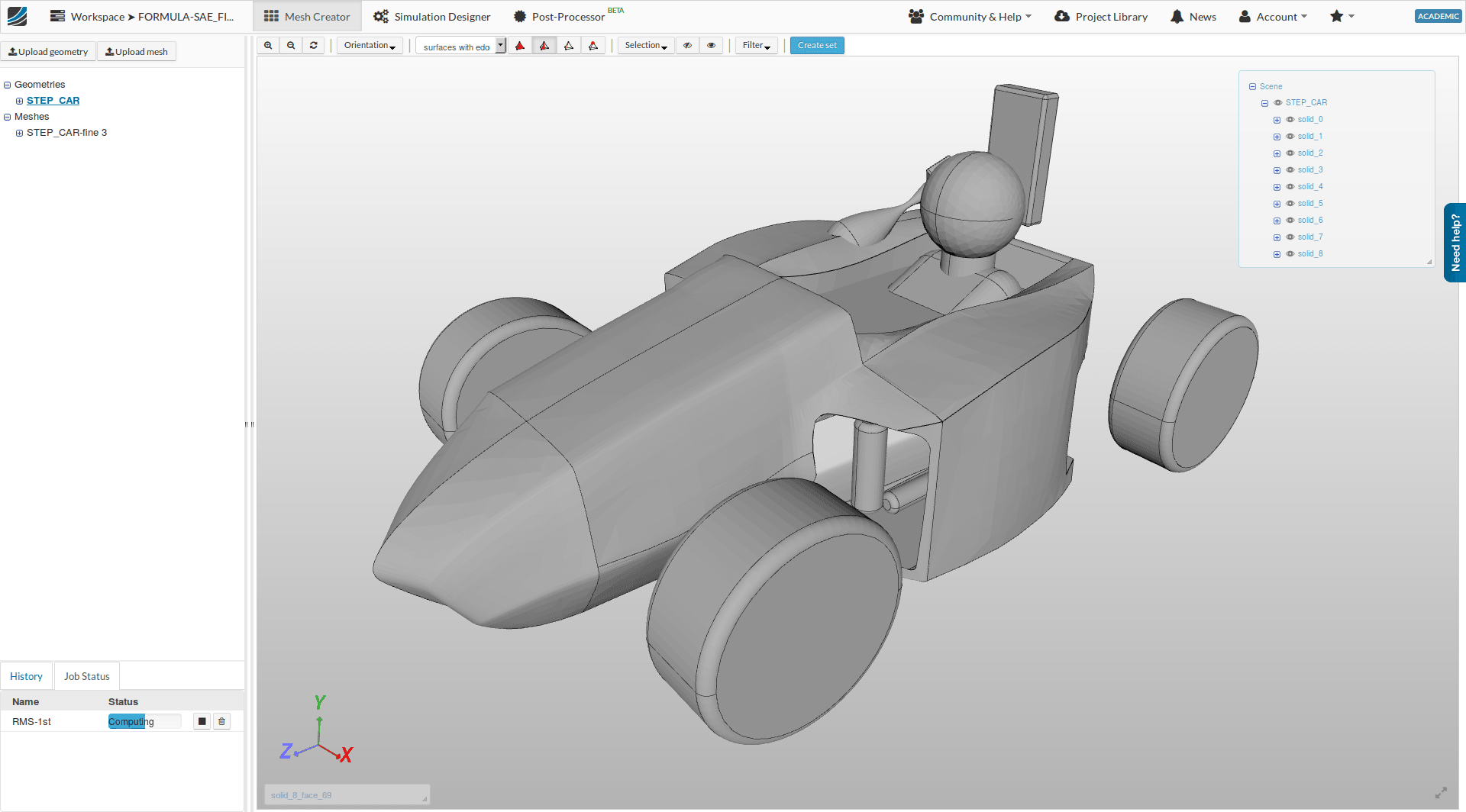This screenshot has height=812, width=1466.
Task: Click the Create set button
Action: (816, 46)
